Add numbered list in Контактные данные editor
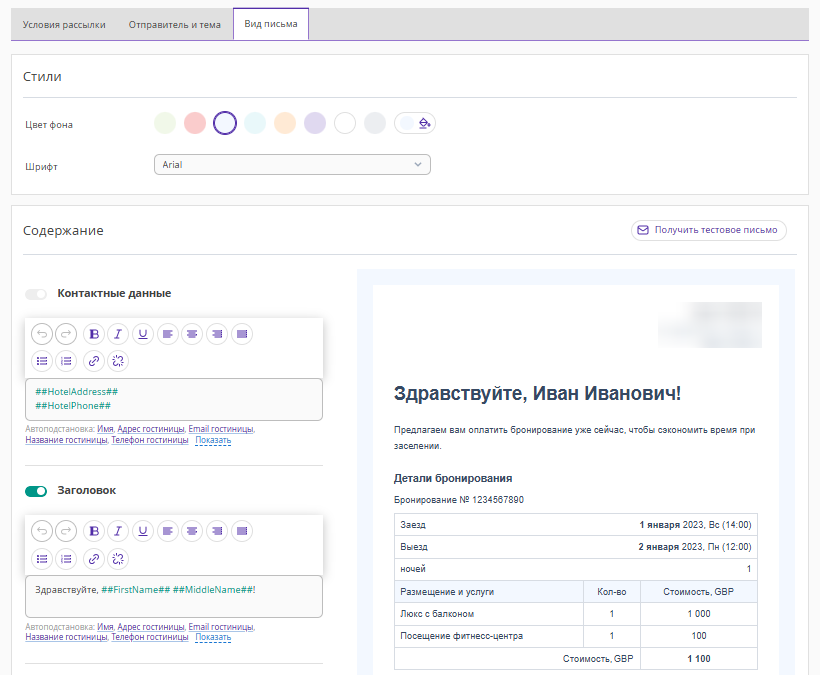The image size is (820, 675). coord(66,361)
